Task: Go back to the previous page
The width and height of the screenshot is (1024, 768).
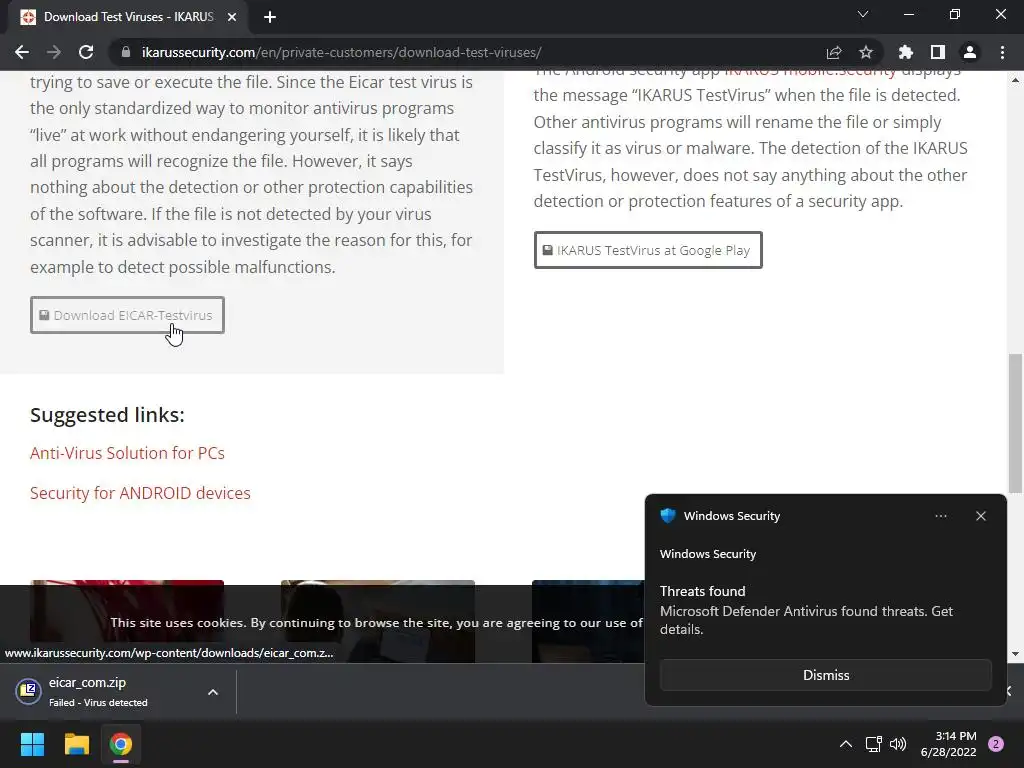Action: pyautogui.click(x=22, y=52)
